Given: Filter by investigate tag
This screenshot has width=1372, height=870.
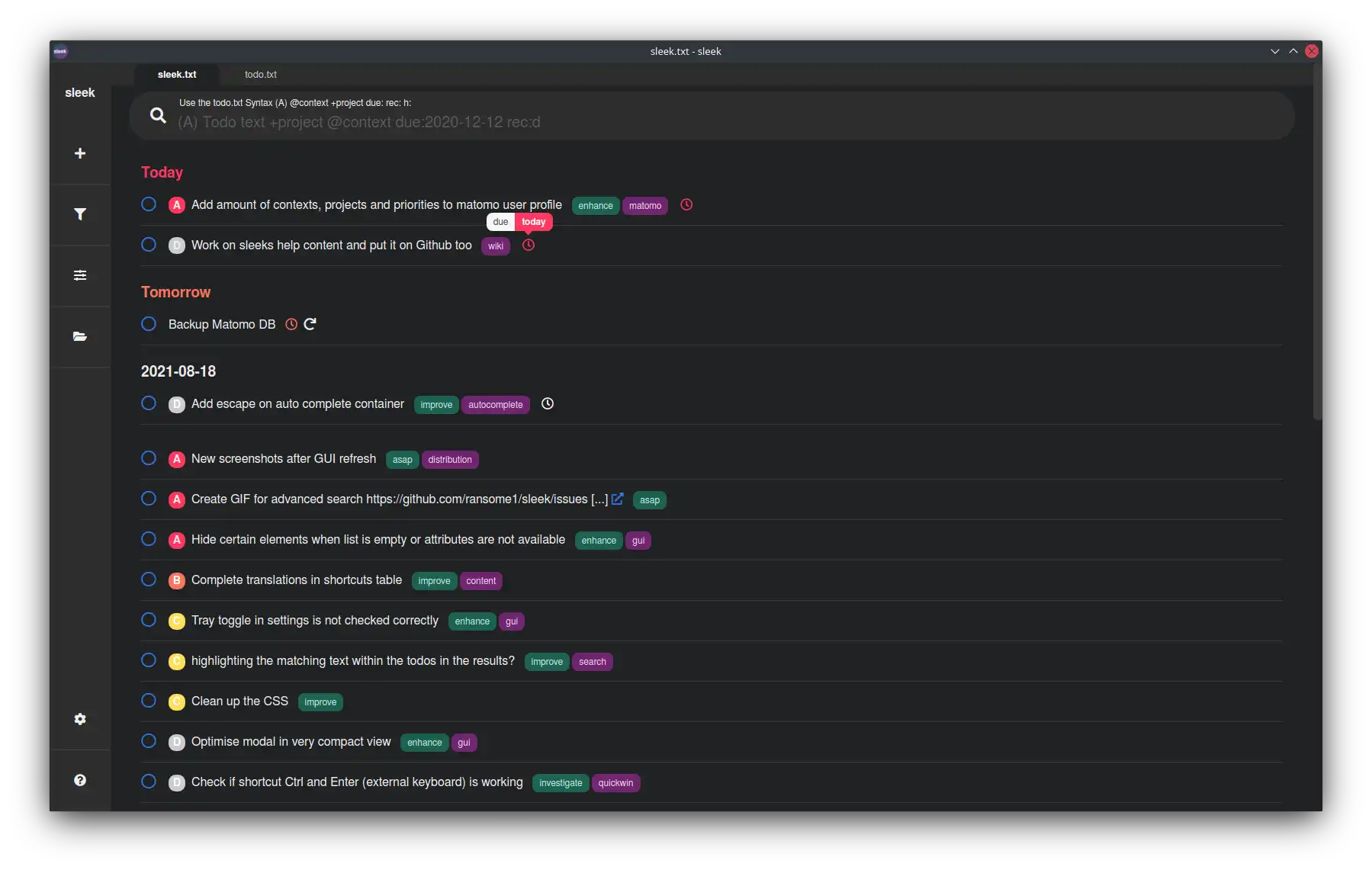Looking at the screenshot, I should pos(561,783).
